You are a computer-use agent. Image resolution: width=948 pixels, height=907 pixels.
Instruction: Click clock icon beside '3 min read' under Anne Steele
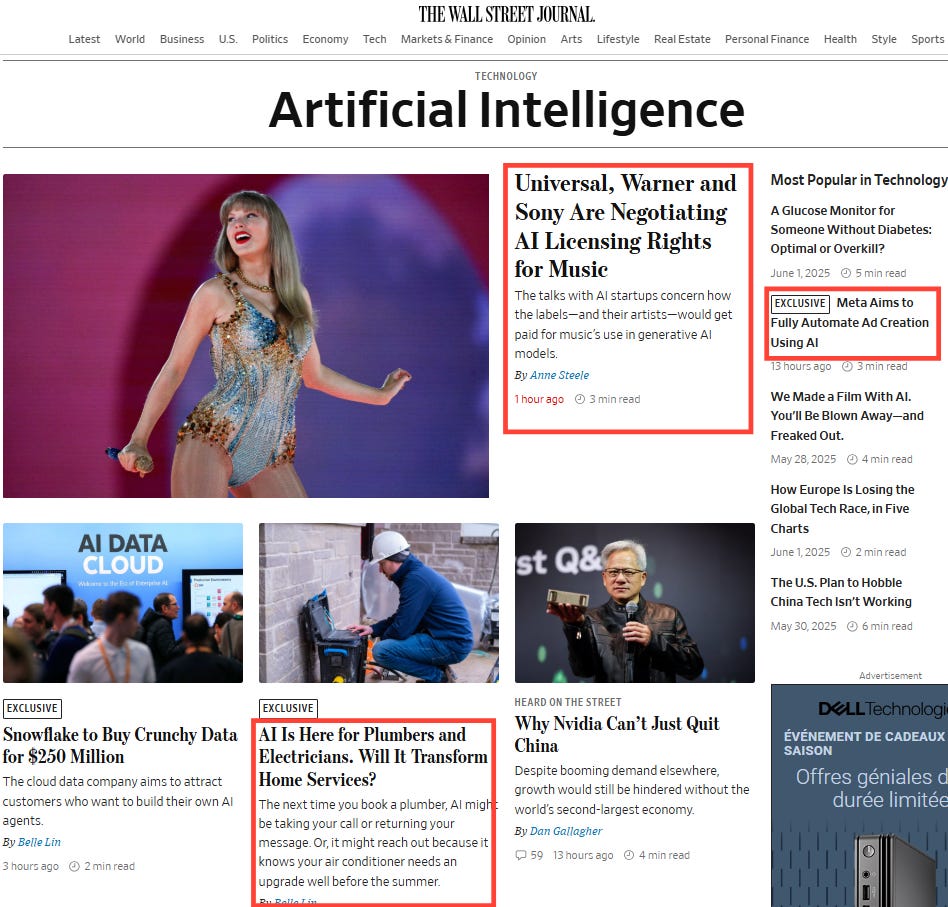[x=580, y=399]
